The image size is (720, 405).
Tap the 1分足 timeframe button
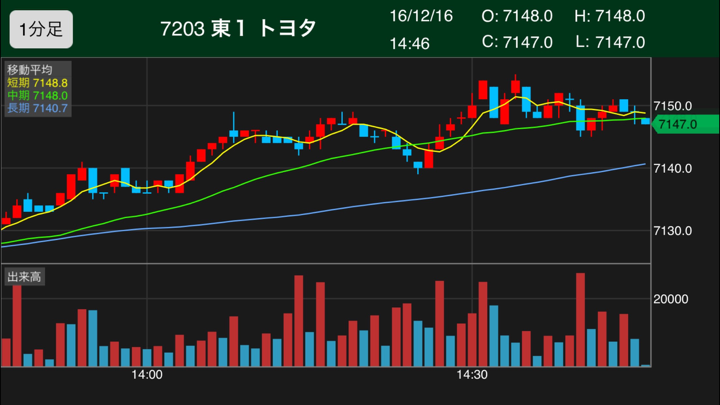click(39, 29)
